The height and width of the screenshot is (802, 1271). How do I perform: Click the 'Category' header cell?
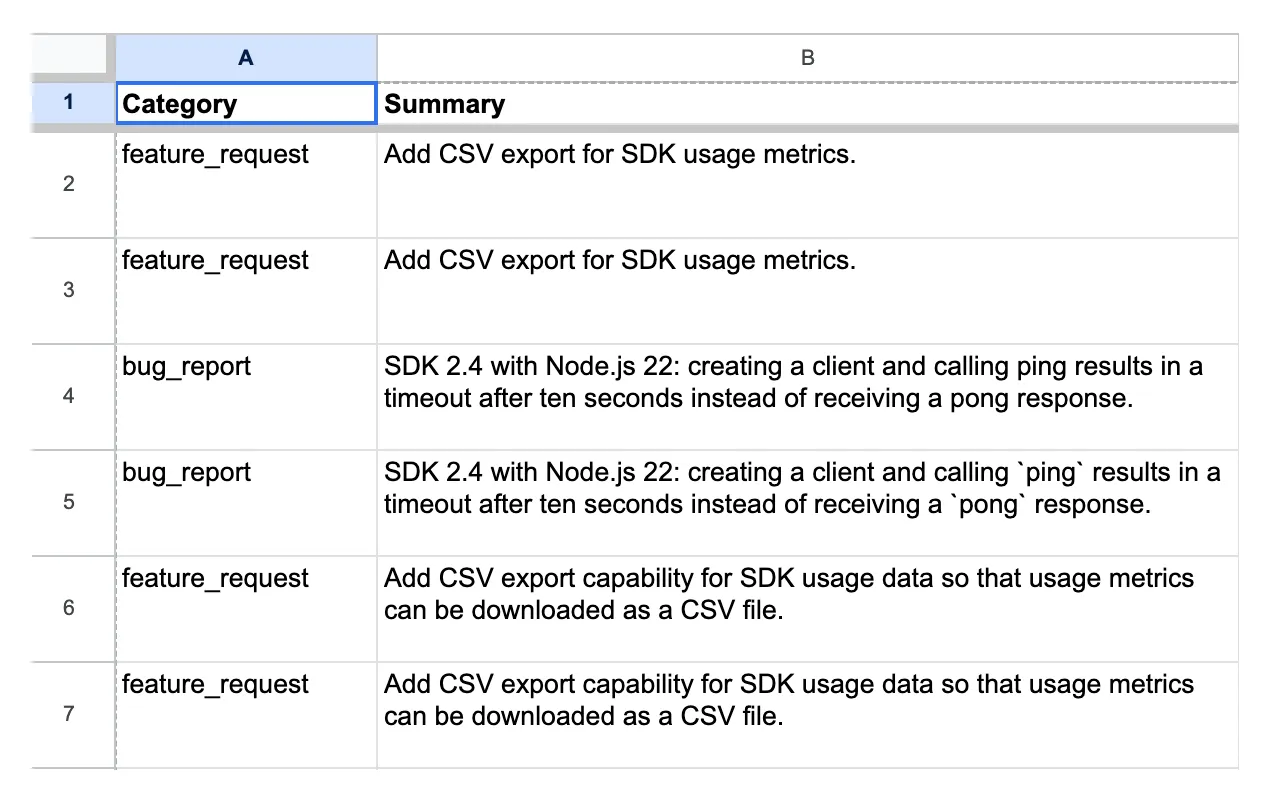click(247, 103)
